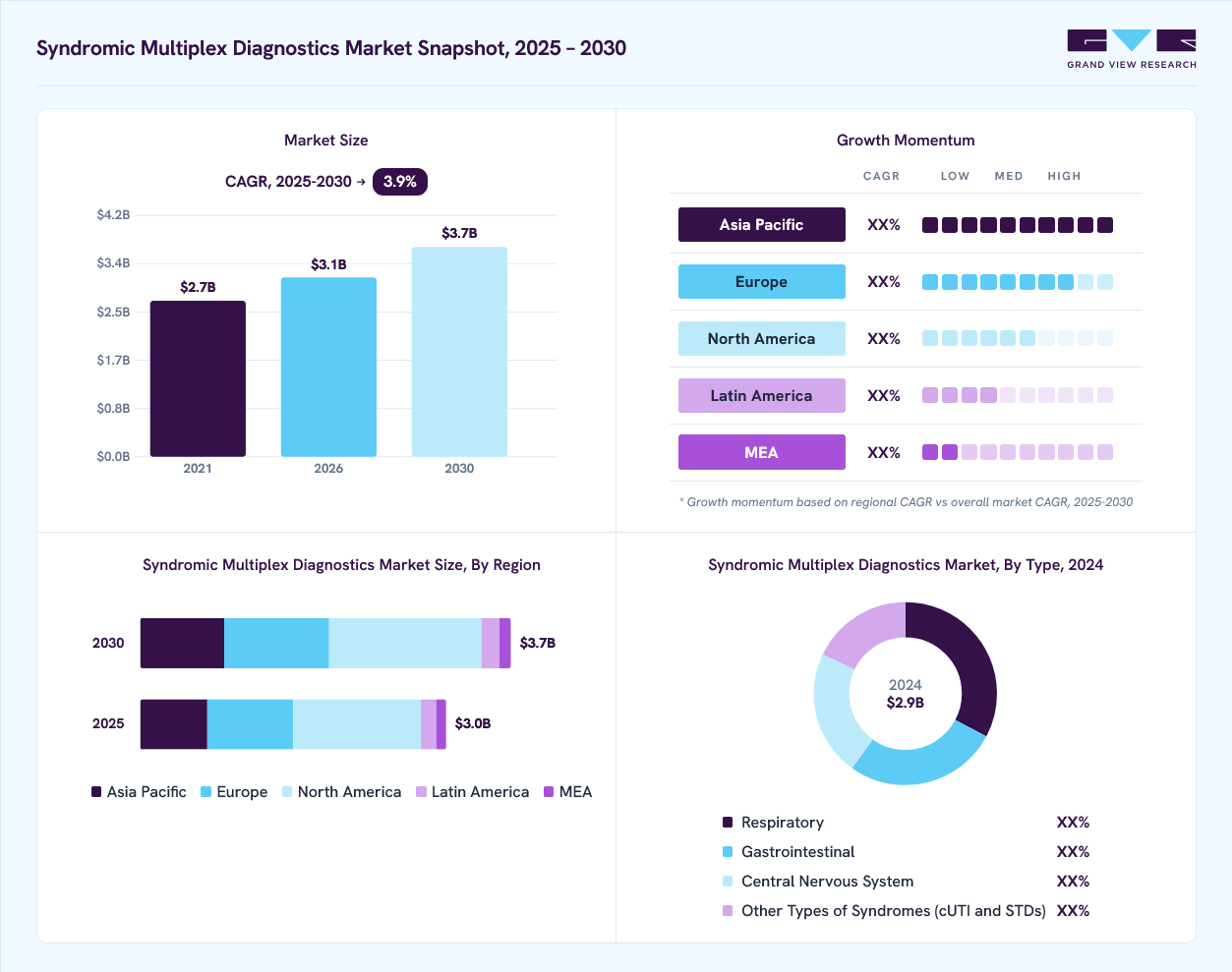1232x972 pixels.
Task: Click the $3.7B label above 2030 bar
Action: pyautogui.click(x=459, y=233)
